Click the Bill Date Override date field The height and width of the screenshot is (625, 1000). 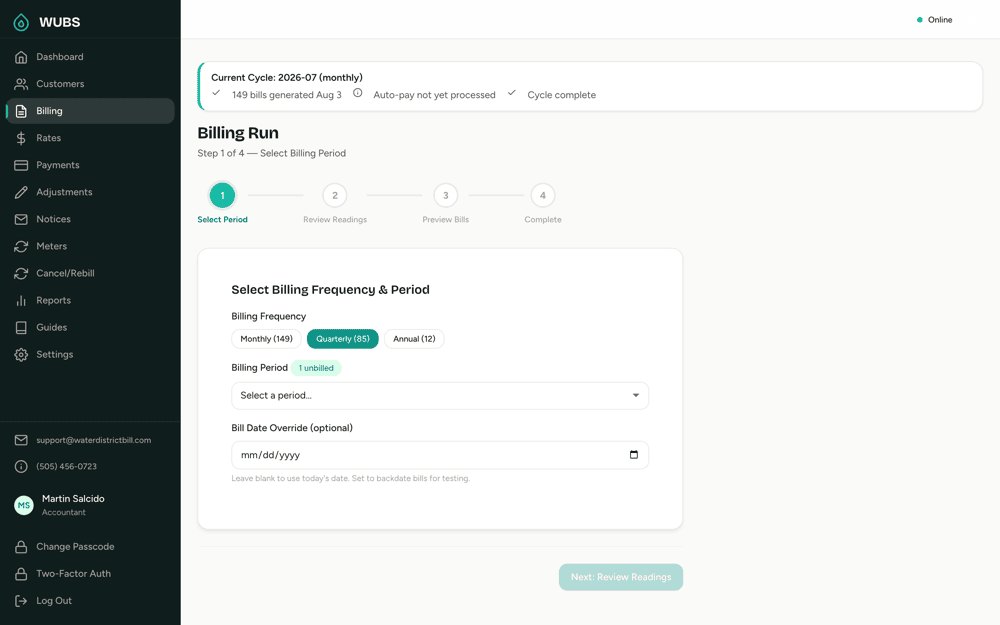(x=440, y=455)
